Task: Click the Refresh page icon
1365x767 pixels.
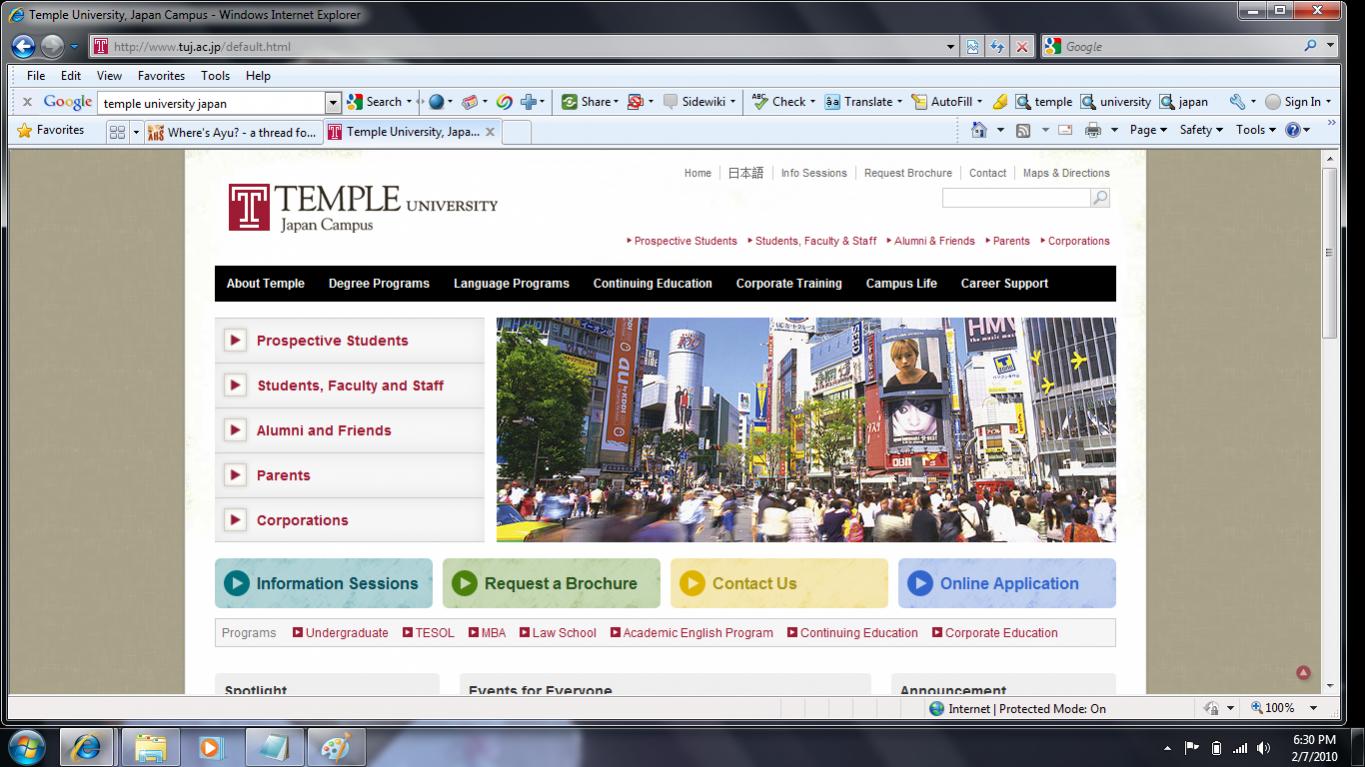Action: tap(997, 46)
